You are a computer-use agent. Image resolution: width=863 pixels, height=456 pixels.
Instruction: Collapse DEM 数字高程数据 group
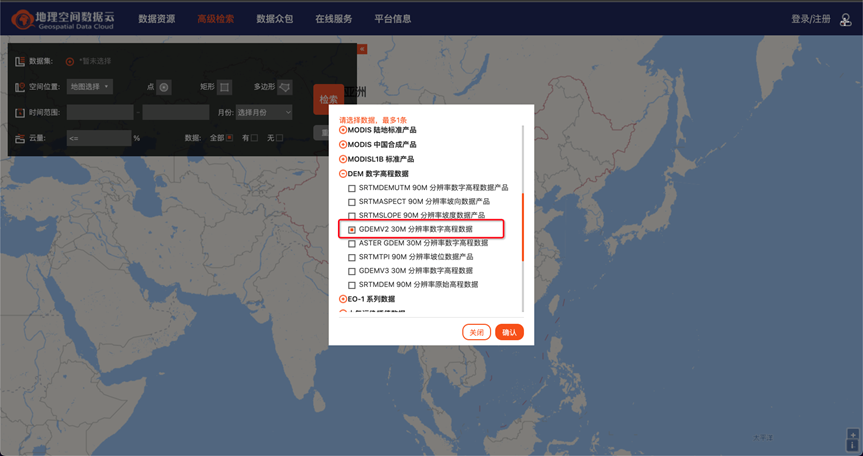tap(343, 174)
